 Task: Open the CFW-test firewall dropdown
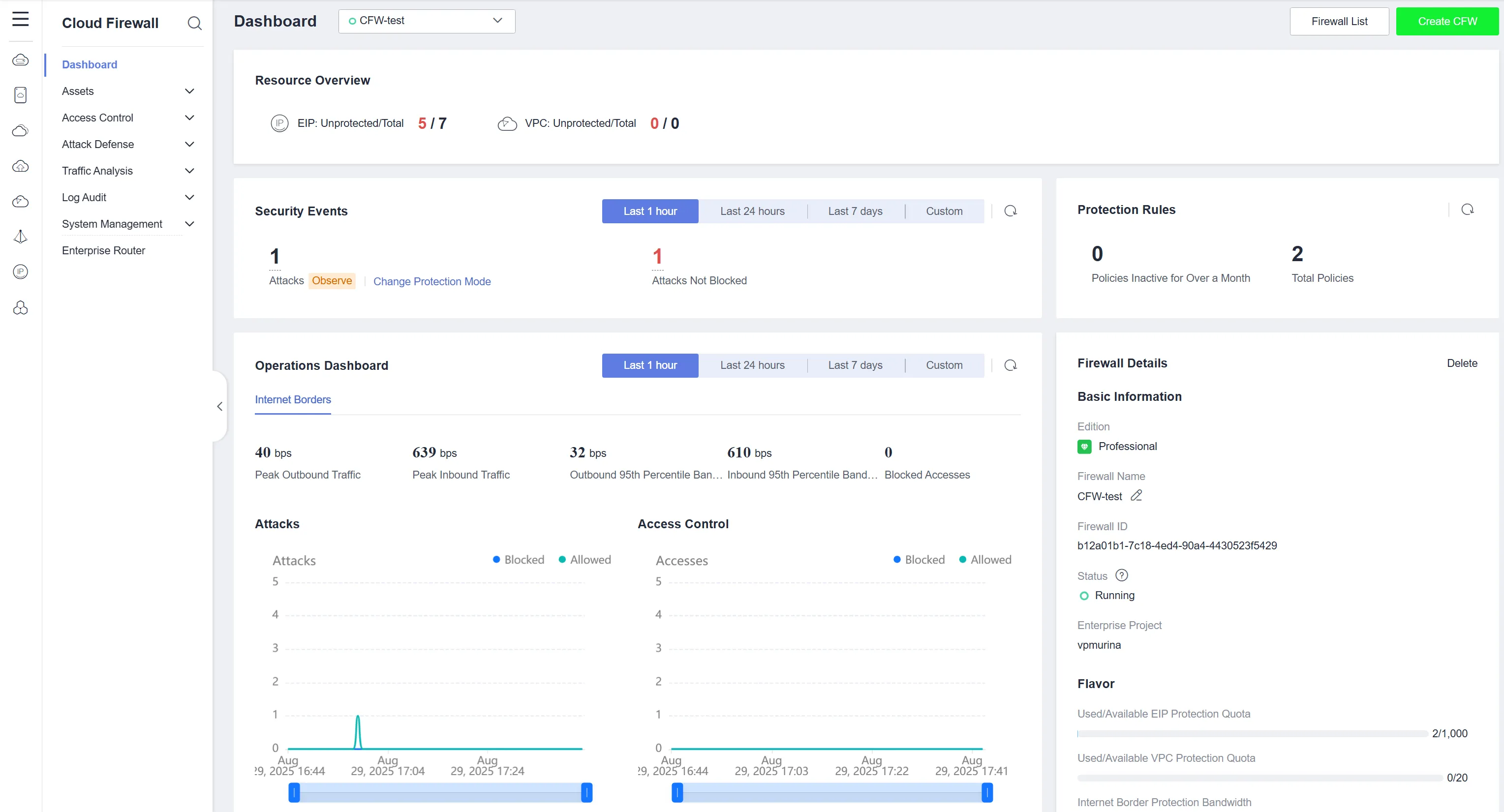pos(426,21)
